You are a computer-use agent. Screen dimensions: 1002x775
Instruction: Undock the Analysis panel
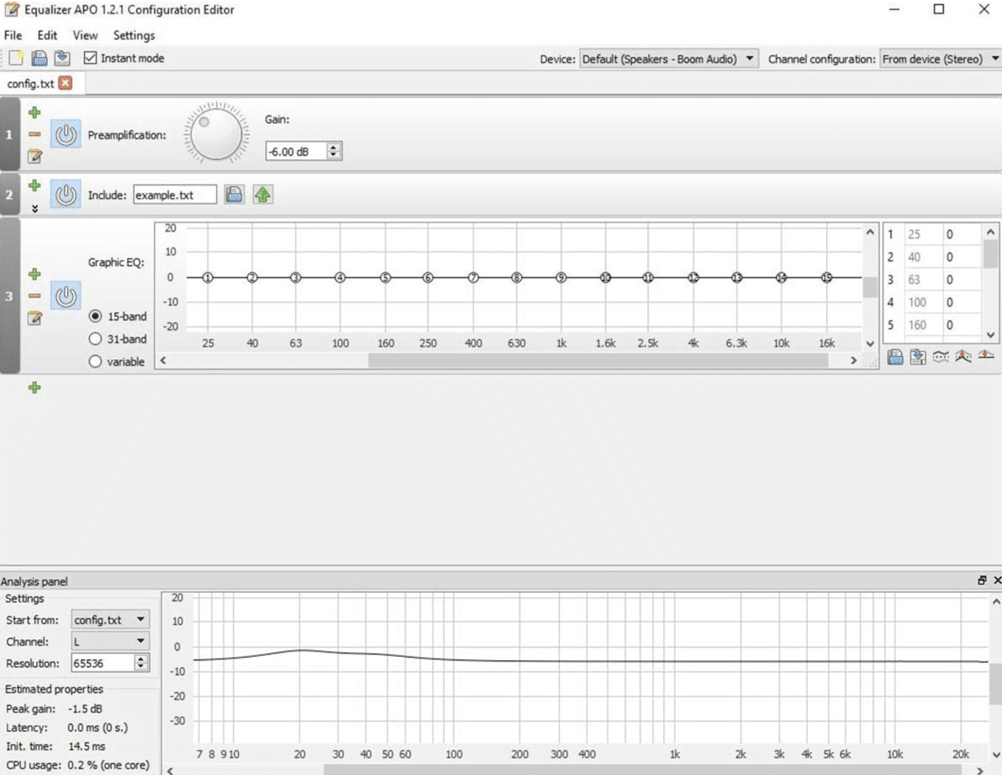[x=982, y=580]
